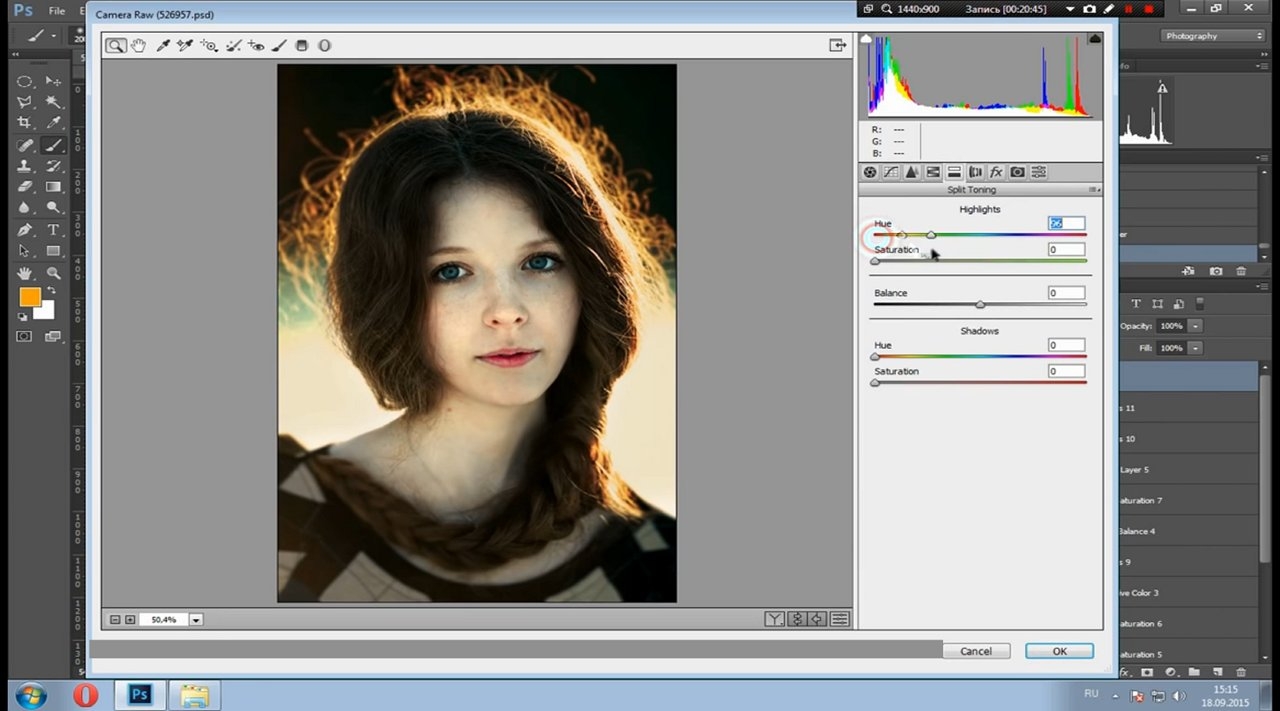Copy current settings to Before
Screen dimensions: 1280x711
coord(818,619)
